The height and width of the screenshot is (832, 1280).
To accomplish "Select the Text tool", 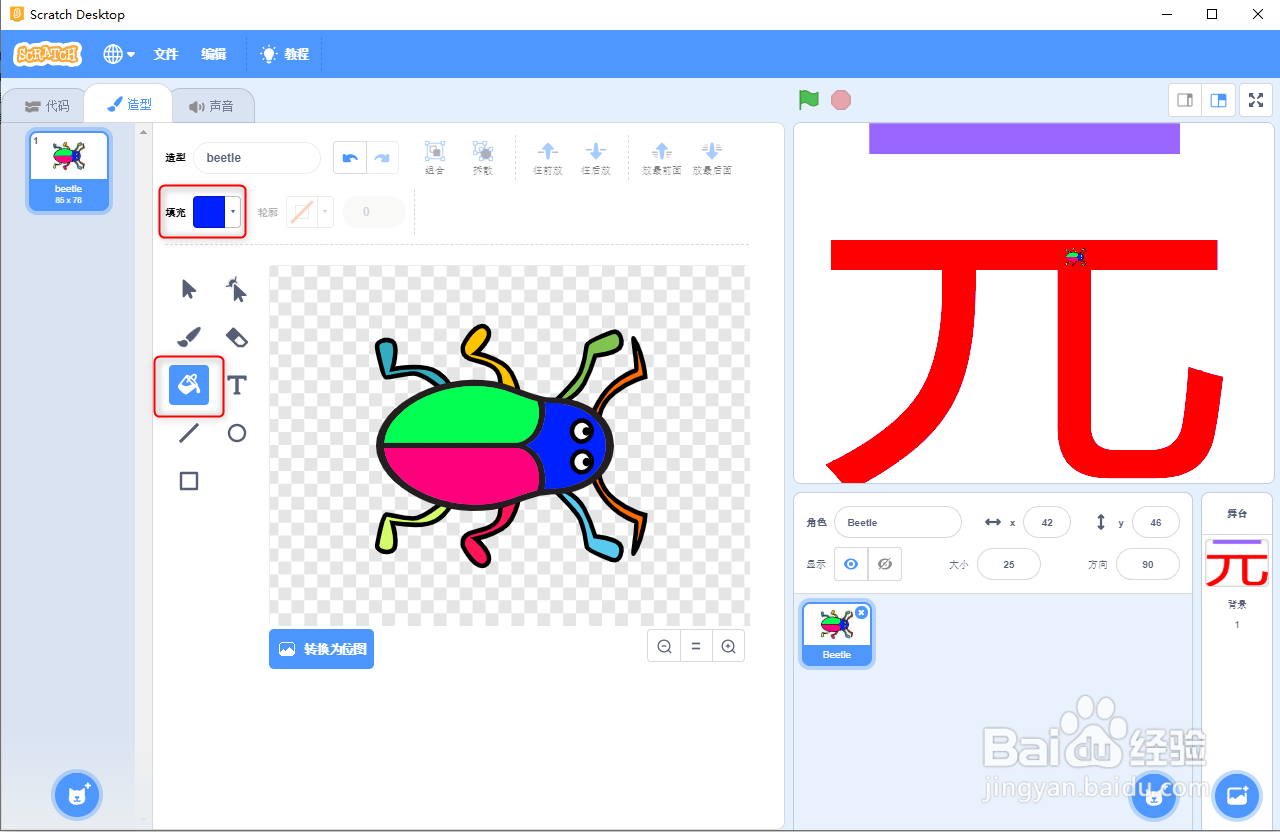I will 236,385.
